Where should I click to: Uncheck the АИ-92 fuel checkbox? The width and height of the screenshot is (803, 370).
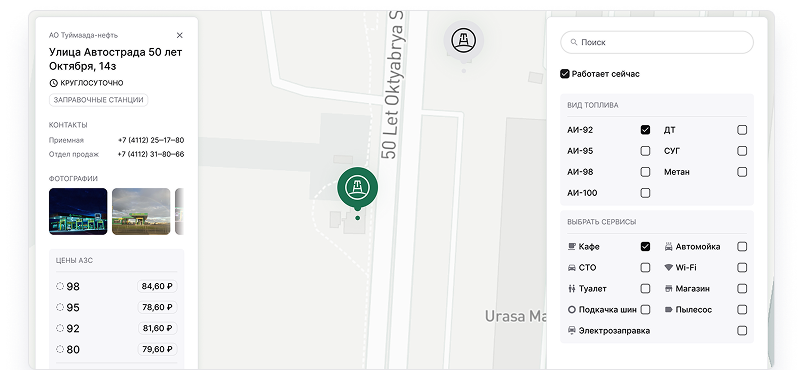point(645,130)
